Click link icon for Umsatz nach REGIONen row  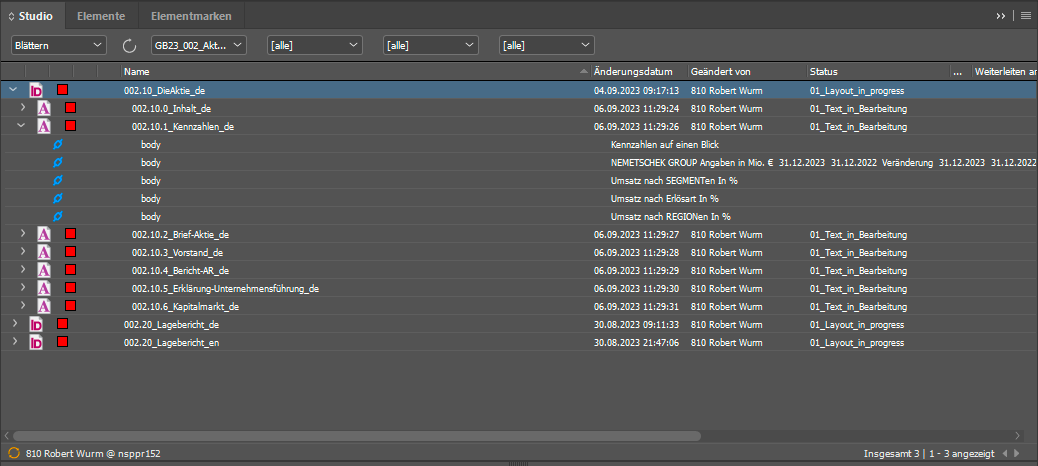coord(58,217)
